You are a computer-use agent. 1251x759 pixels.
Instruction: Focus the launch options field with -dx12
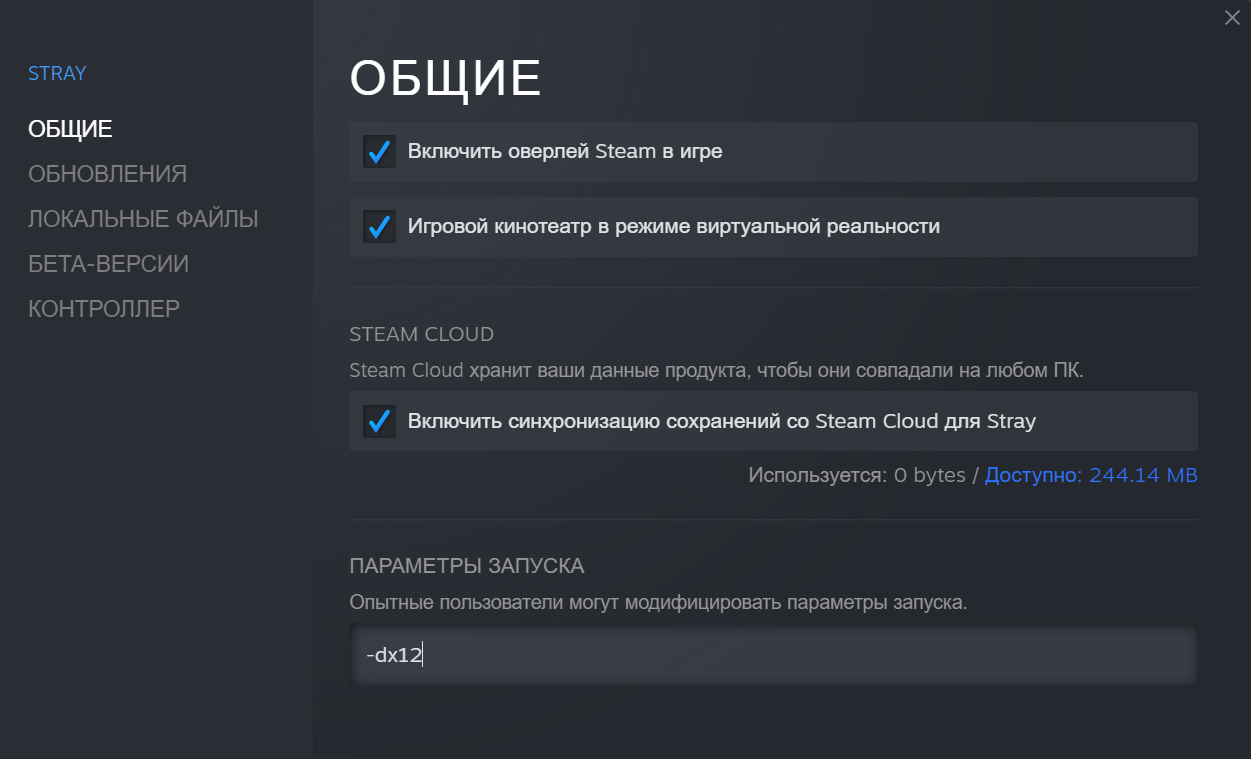coord(772,656)
